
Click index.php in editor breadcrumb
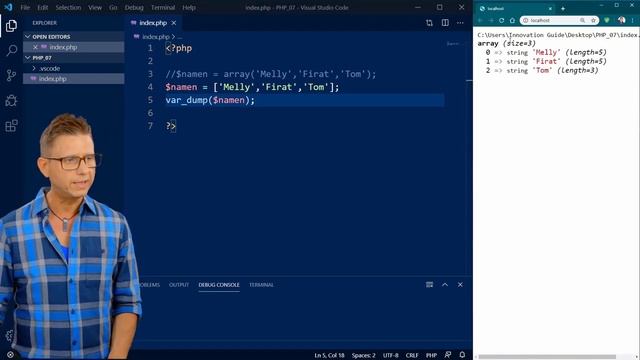(156, 37)
